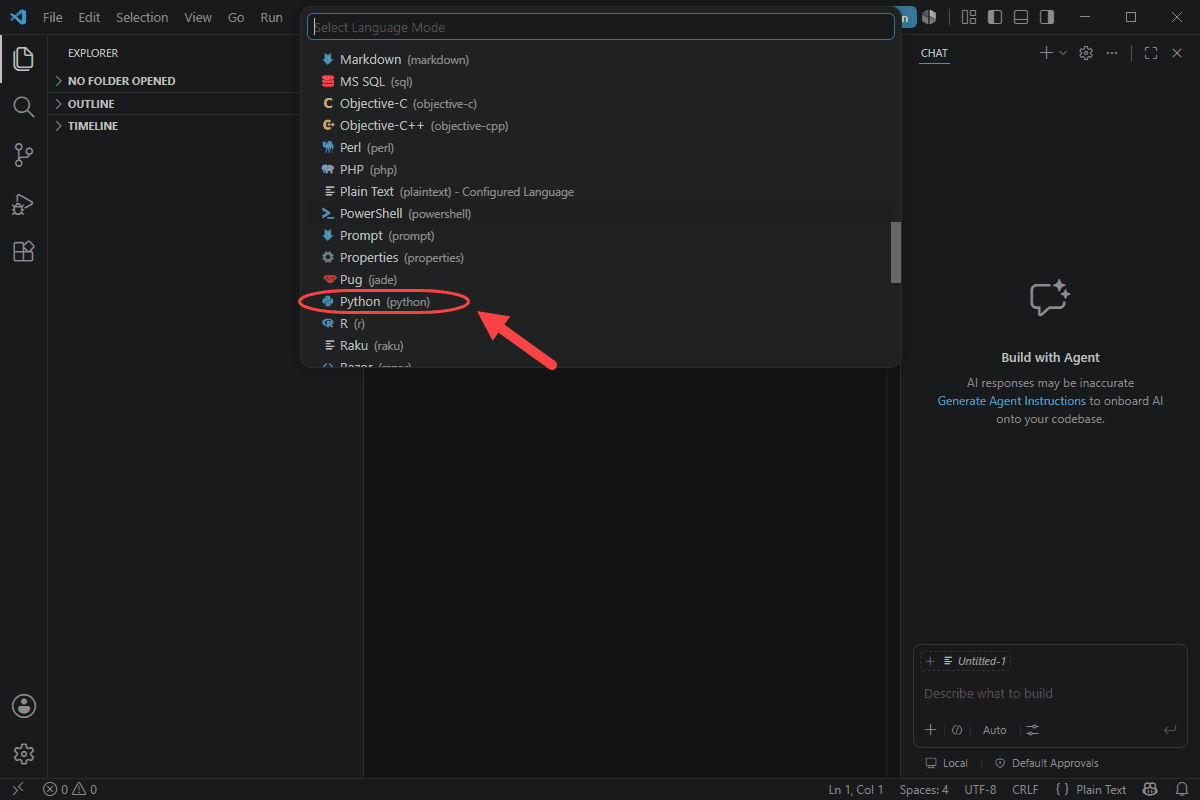Open the View menu

(x=198, y=17)
